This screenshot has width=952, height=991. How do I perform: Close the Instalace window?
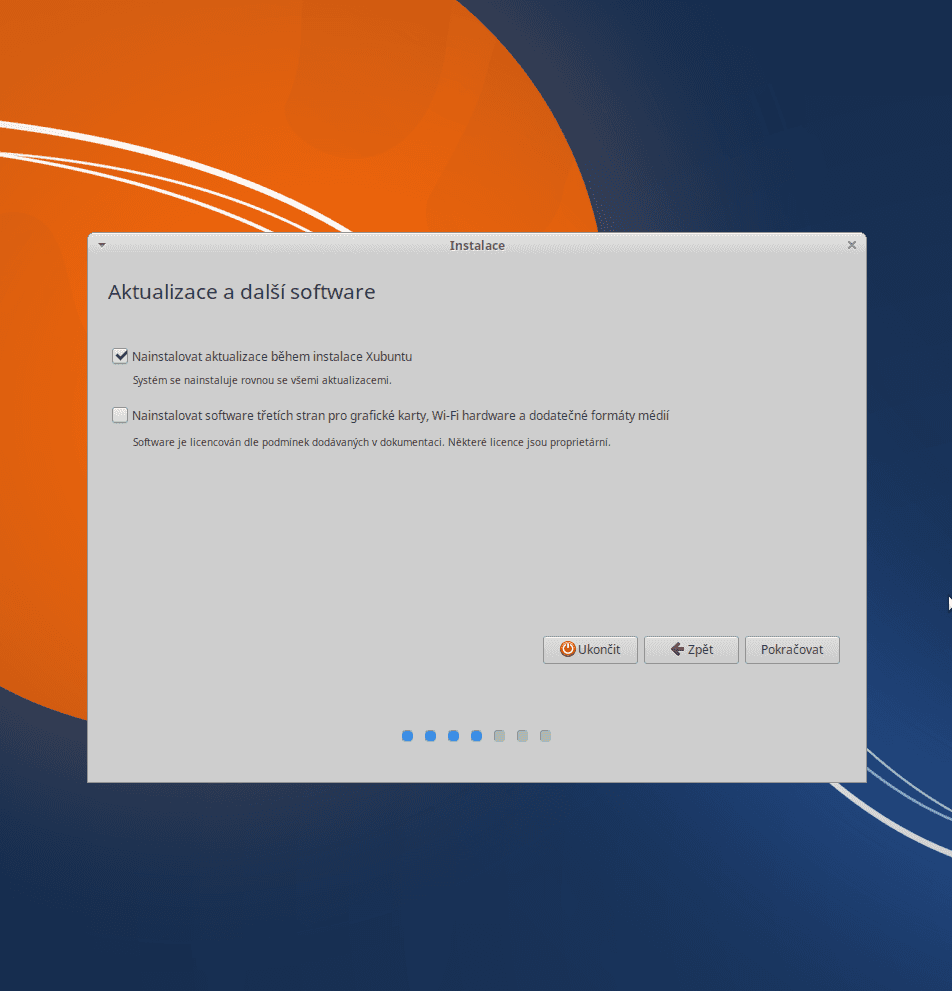pos(852,244)
